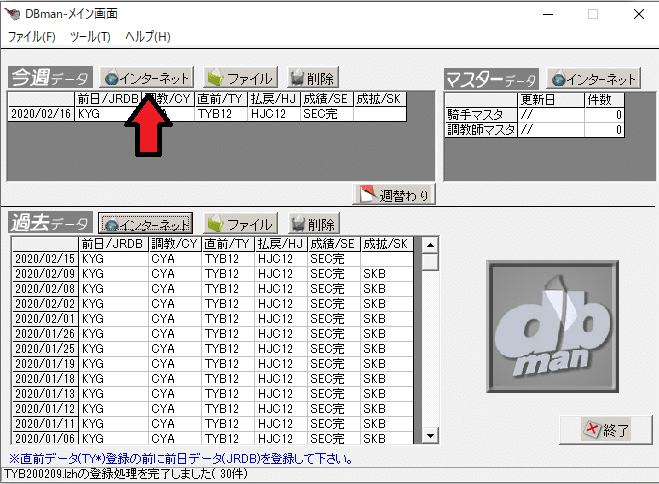
Task: Click the calendar page icon on 週替わり
Action: [x=367, y=194]
